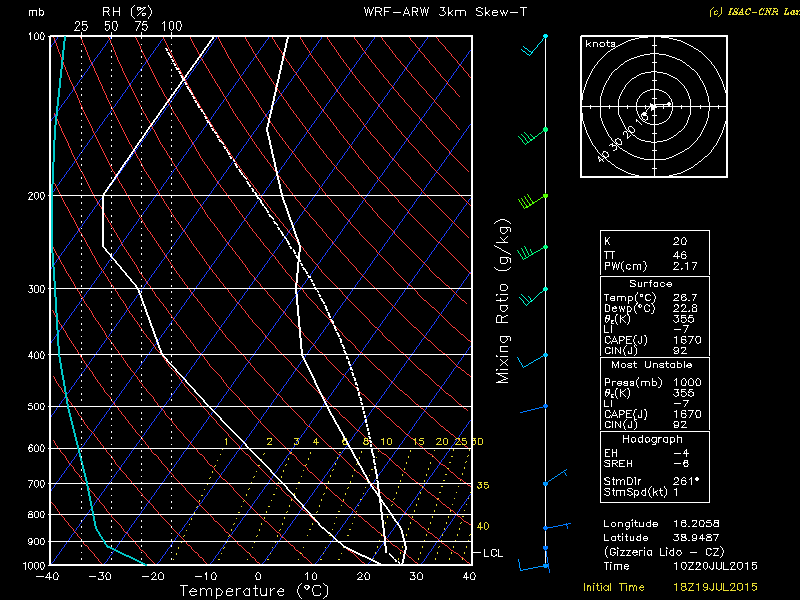
Task: Click the hodograph center origin
Action: tap(654, 107)
